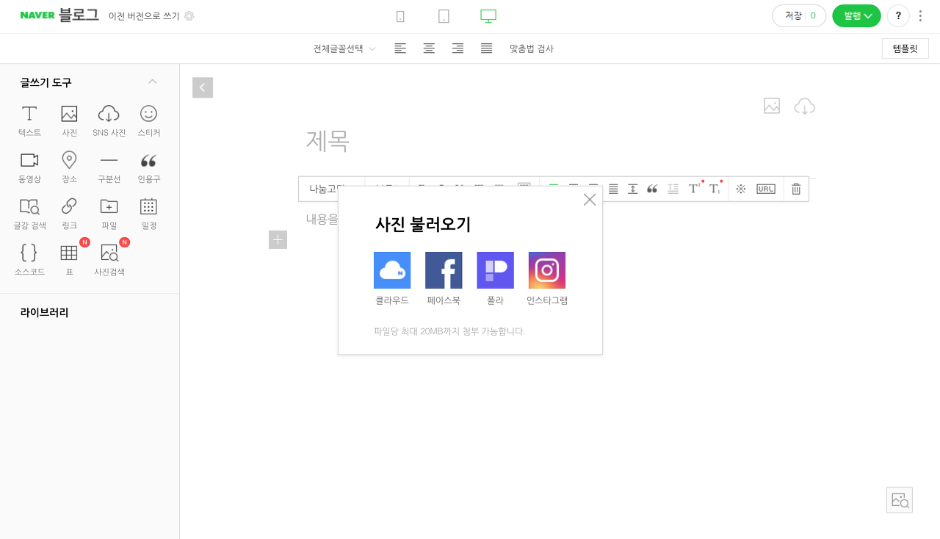Switch to desktop monitor preview

coord(489,16)
